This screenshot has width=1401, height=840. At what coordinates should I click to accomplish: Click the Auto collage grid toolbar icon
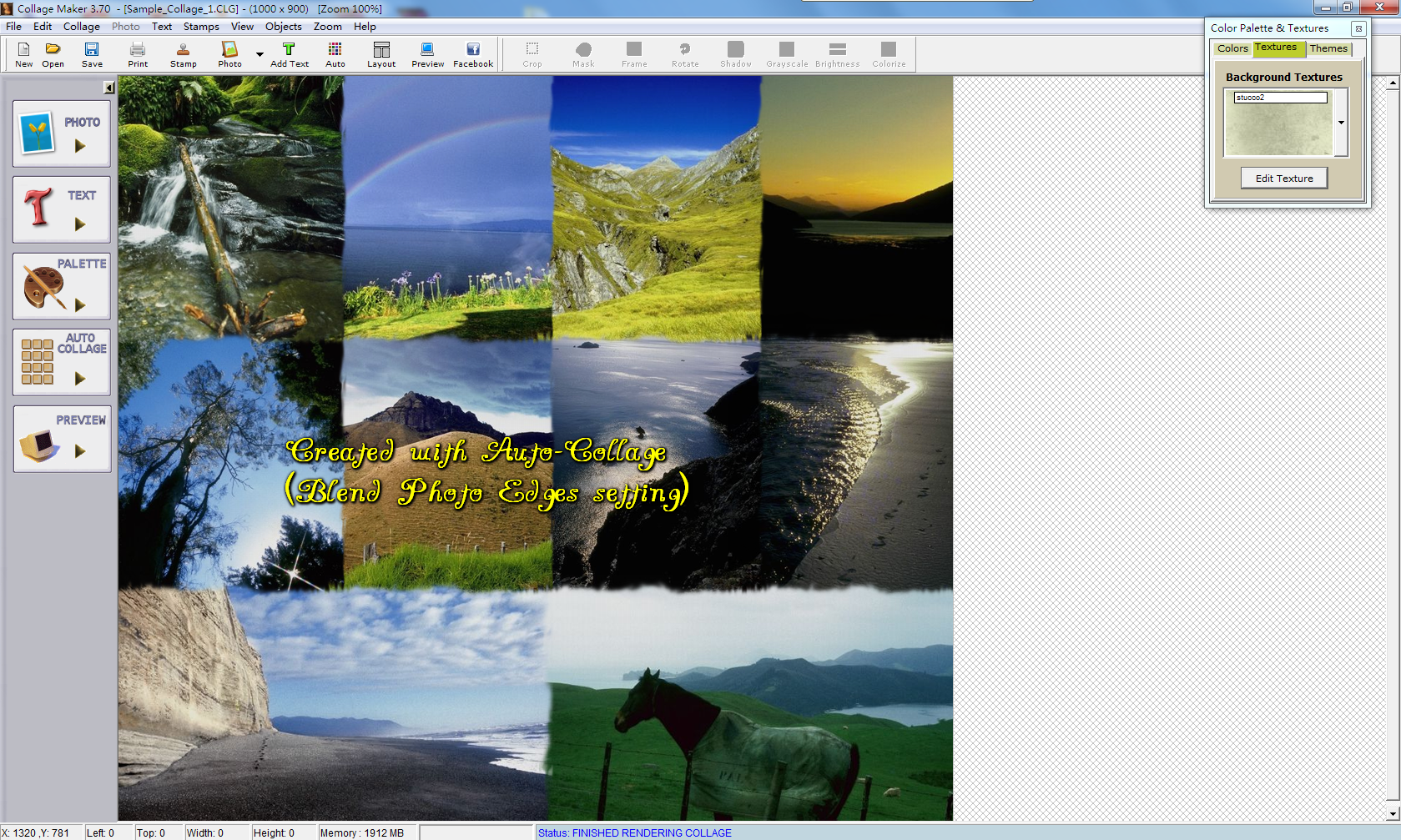[335, 54]
